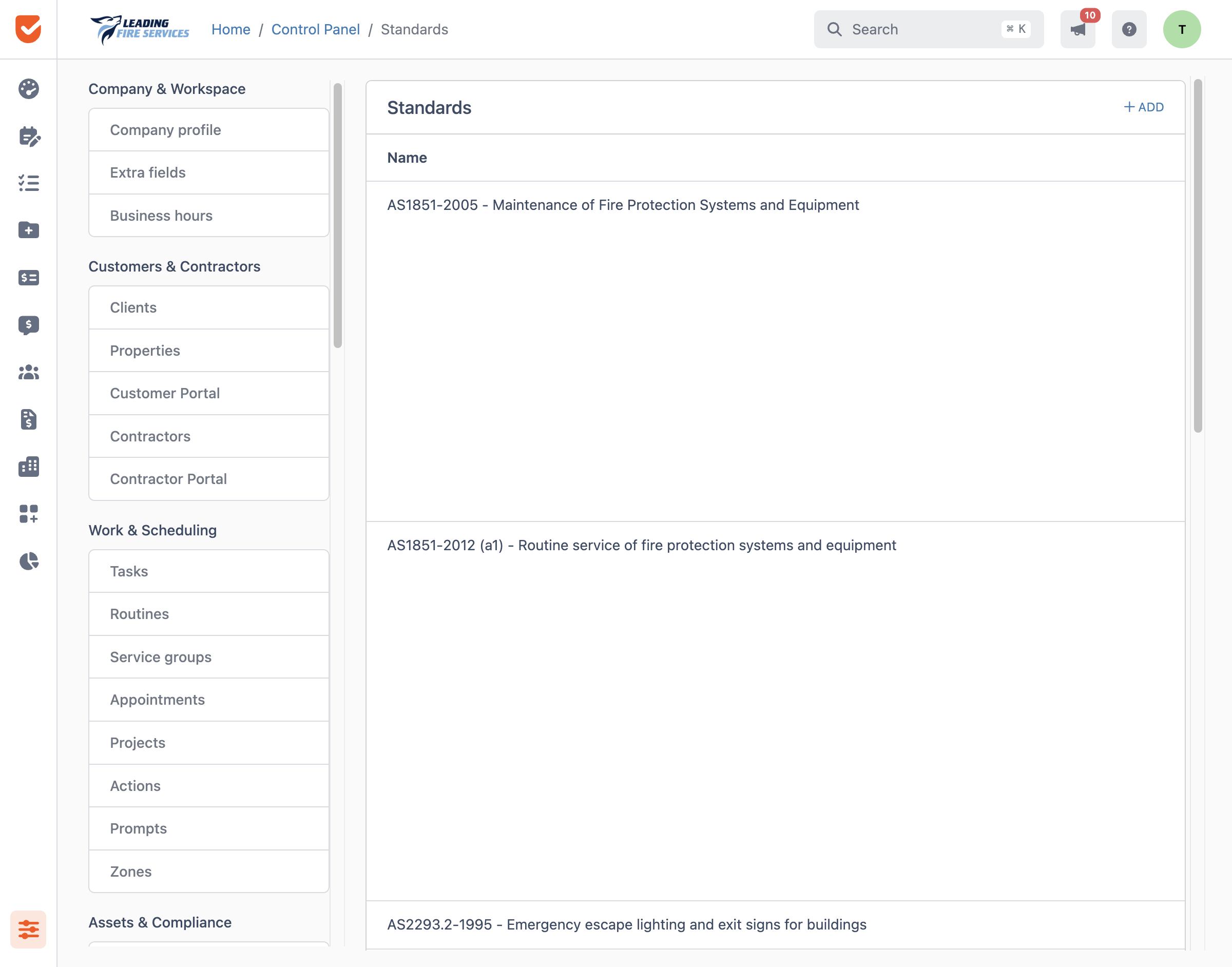Click the ADD standard button
The height and width of the screenshot is (967, 1232).
[x=1143, y=107]
